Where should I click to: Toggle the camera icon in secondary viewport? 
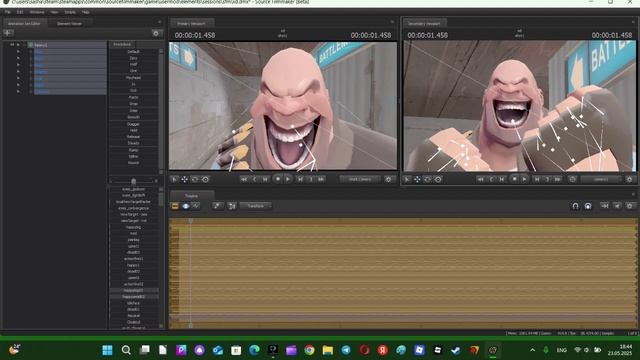point(573,179)
